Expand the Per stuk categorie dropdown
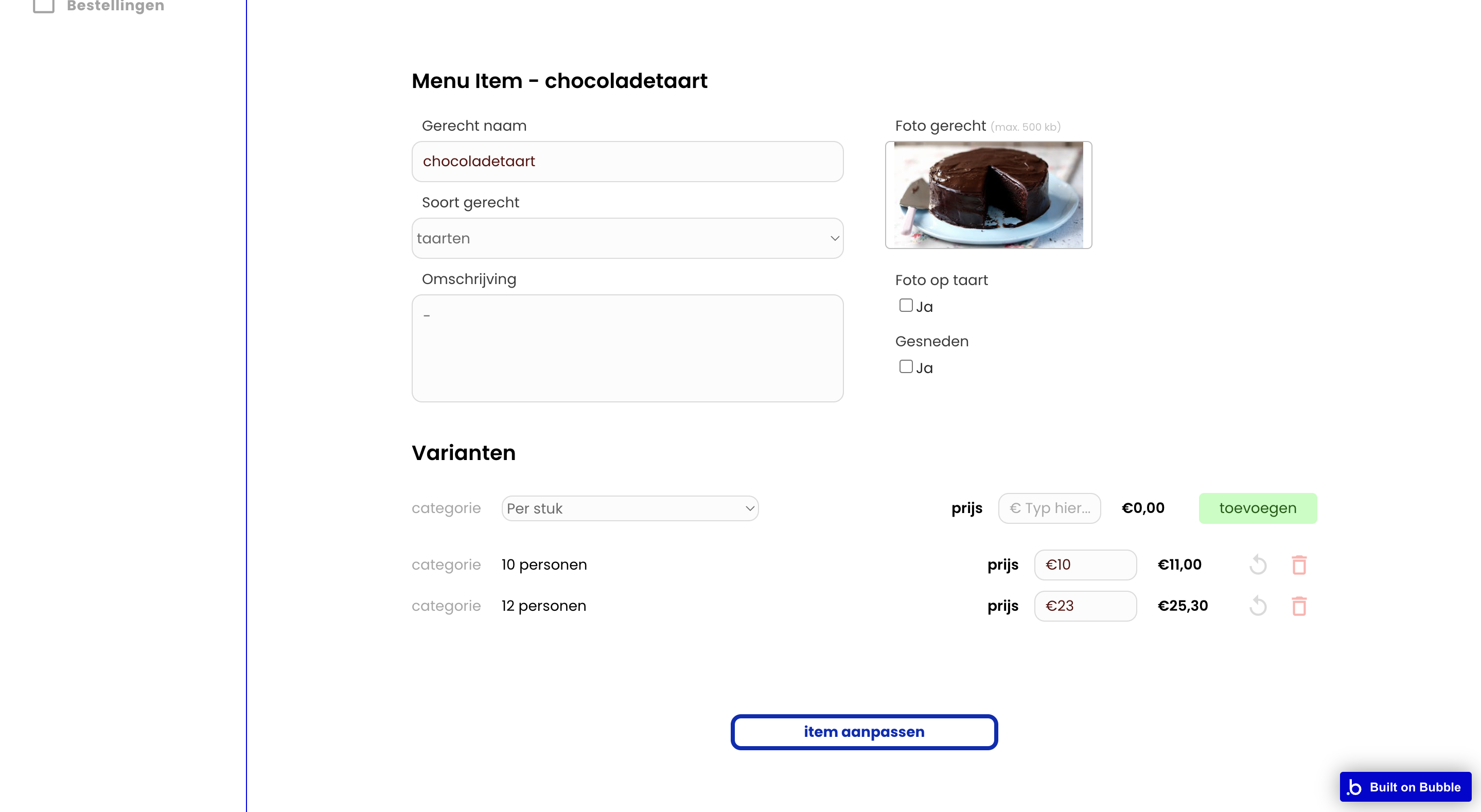The height and width of the screenshot is (812, 1481). click(629, 508)
